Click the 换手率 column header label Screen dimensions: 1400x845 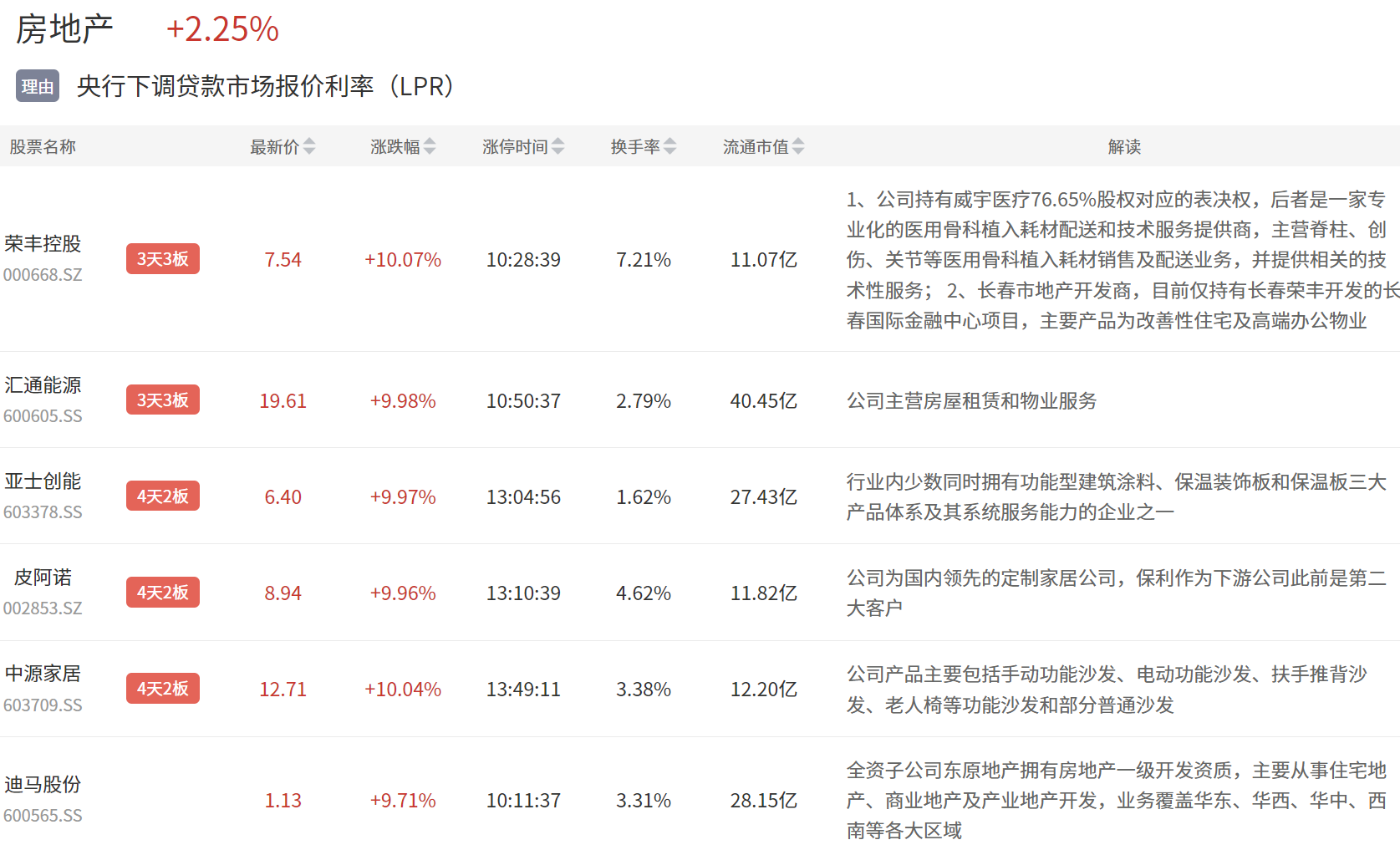pyautogui.click(x=636, y=147)
